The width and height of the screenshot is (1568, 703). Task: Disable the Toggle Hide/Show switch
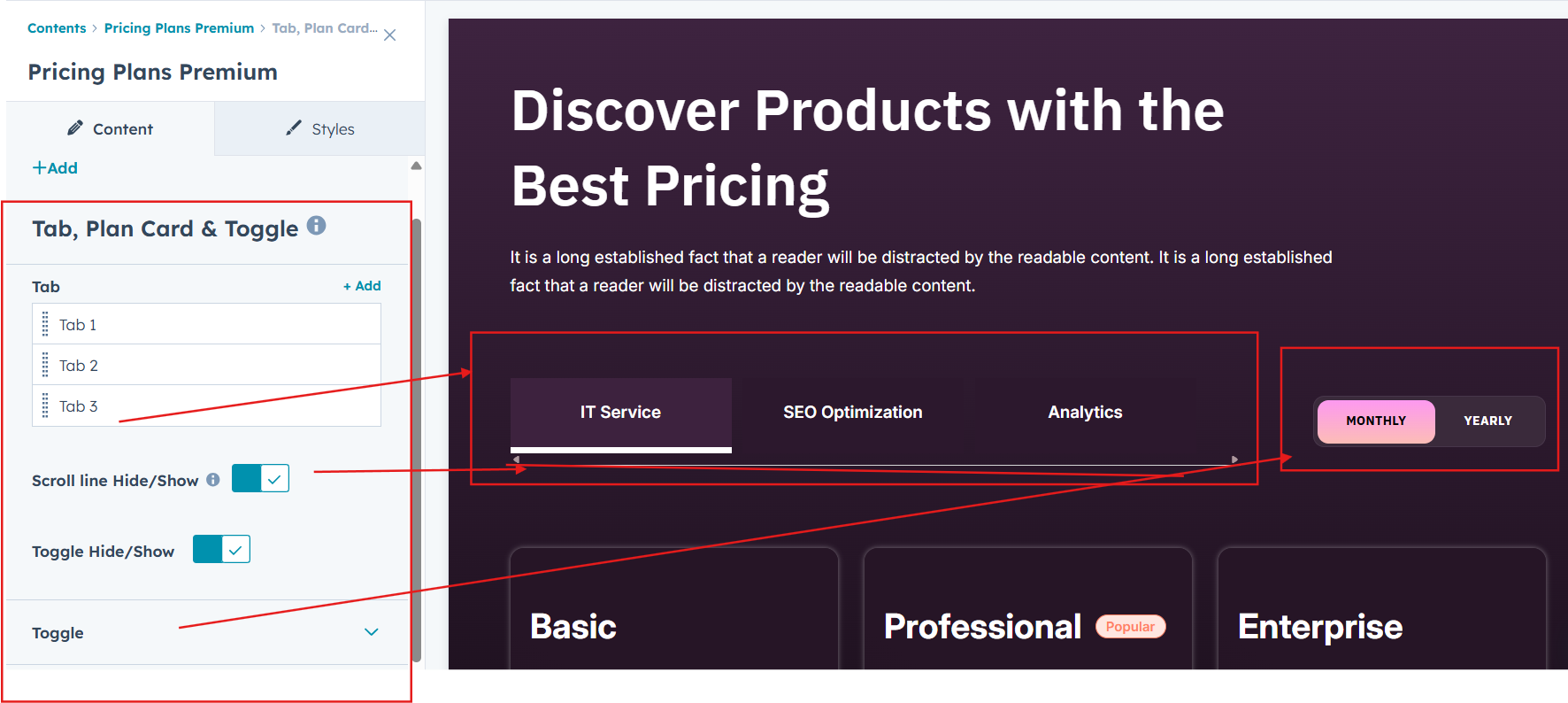[221, 550]
